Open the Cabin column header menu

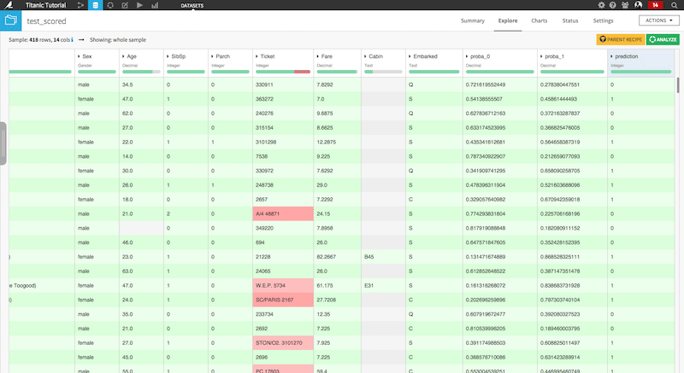[x=373, y=56]
